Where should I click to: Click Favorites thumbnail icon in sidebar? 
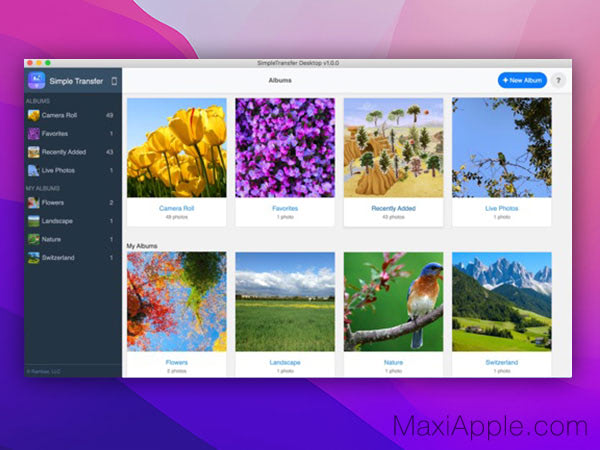33,134
